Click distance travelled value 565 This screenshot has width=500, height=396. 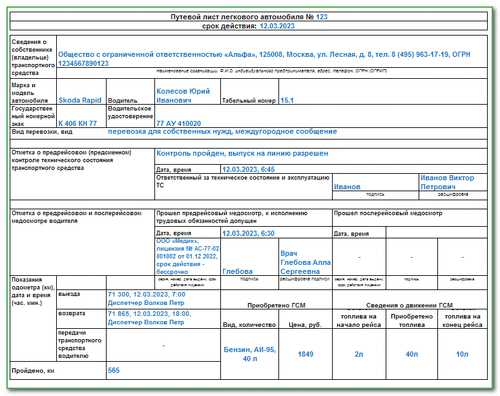pyautogui.click(x=114, y=370)
